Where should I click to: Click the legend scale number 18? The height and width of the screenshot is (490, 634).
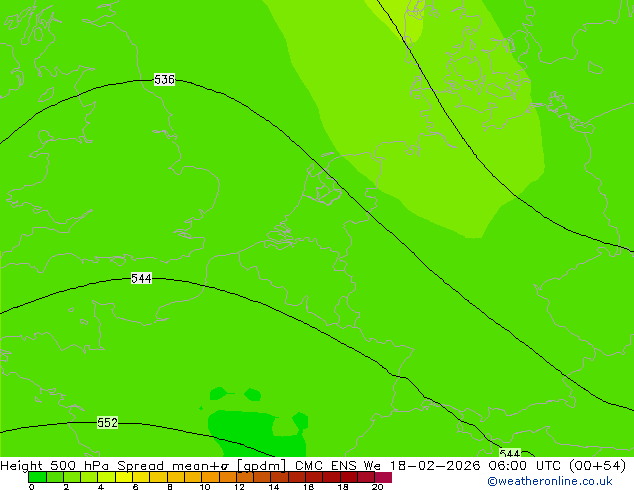pos(343,486)
